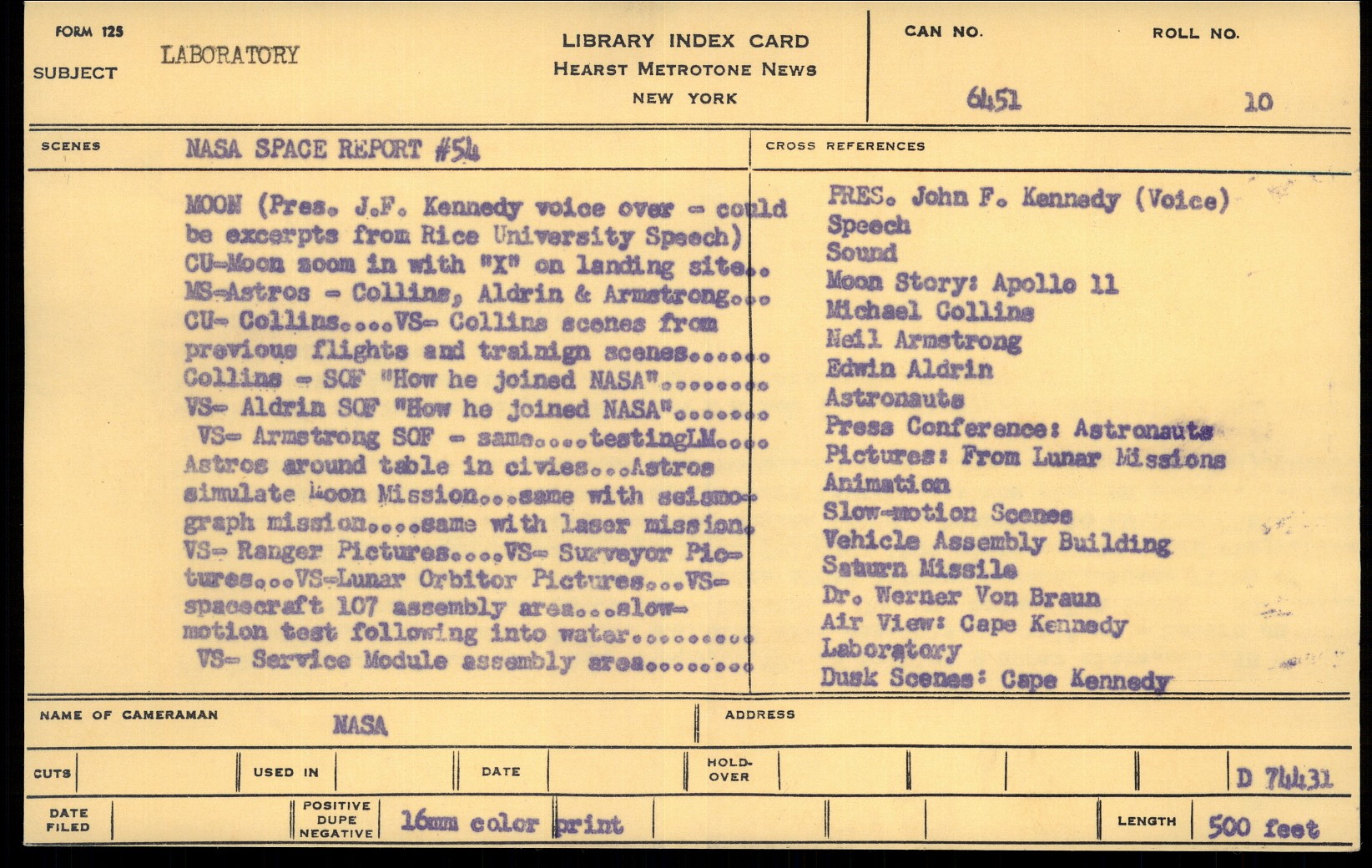Select the length value 500 feet
Image resolution: width=1372 pixels, height=868 pixels.
(1263, 827)
